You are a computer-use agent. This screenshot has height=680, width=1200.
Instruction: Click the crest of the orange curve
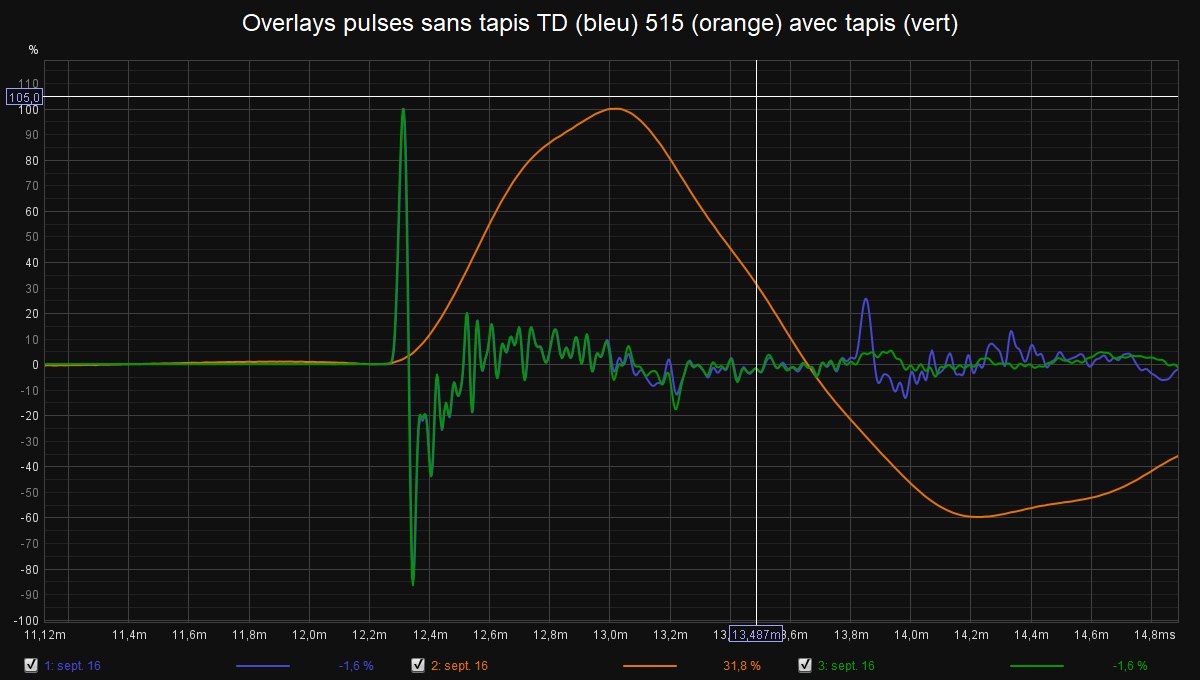click(615, 109)
